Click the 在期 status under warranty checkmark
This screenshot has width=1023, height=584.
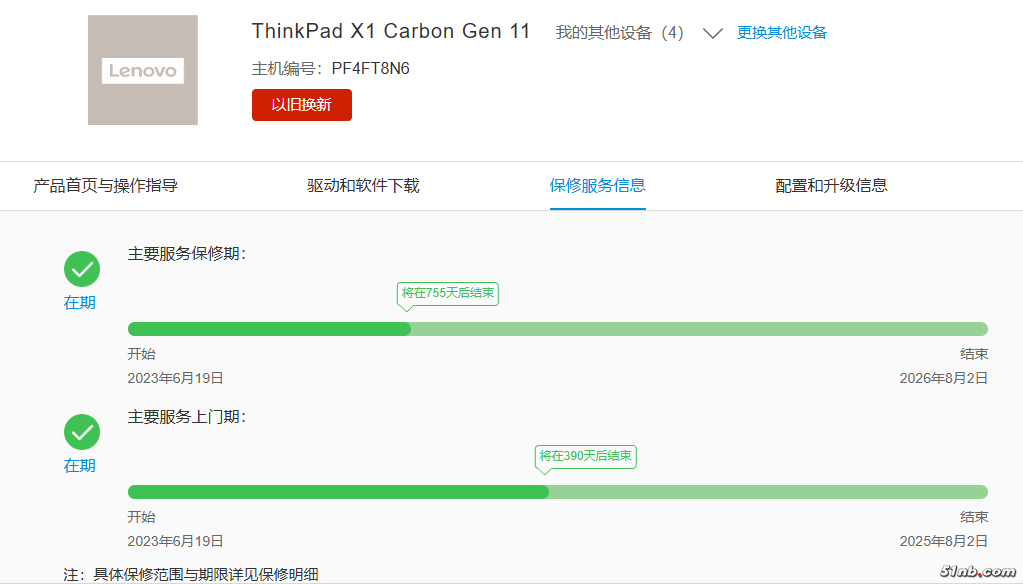[x=80, y=303]
